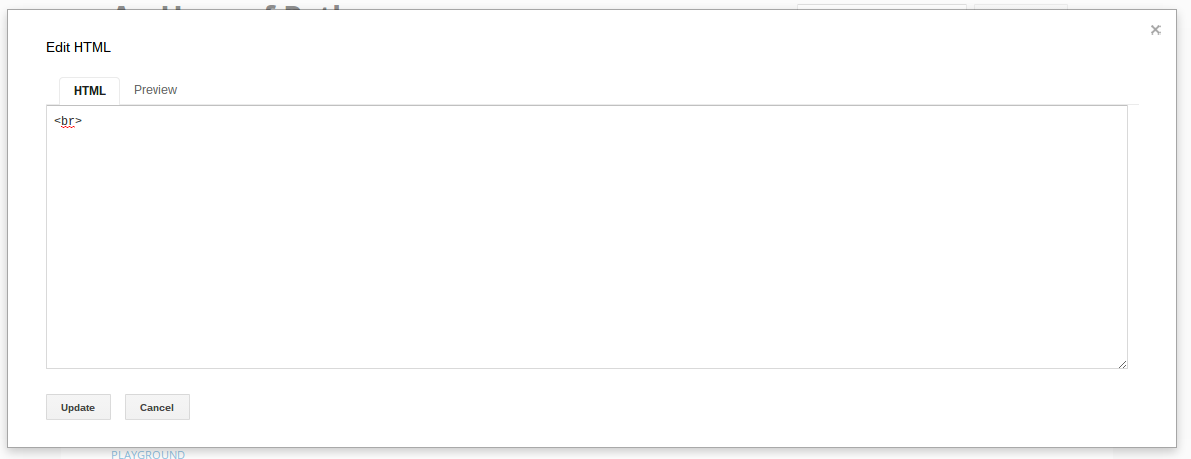Click the Update button
This screenshot has height=459, width=1191.
tap(78, 407)
